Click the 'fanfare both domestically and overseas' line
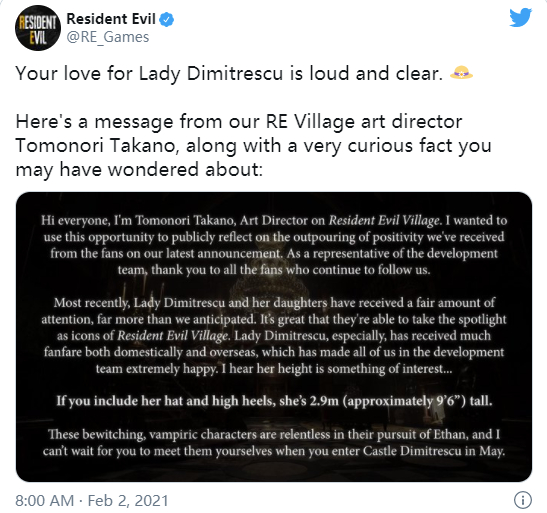The image size is (547, 513). pos(274,352)
